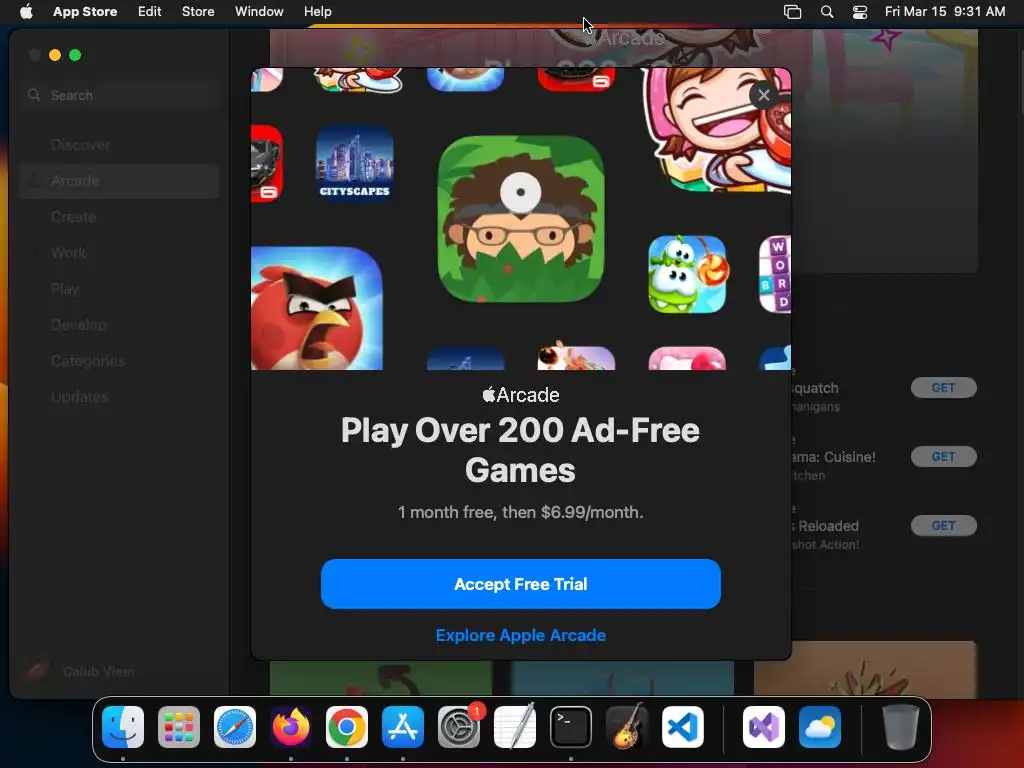This screenshot has height=768, width=1024.
Task: Open the Help menu
Action: coord(317,12)
